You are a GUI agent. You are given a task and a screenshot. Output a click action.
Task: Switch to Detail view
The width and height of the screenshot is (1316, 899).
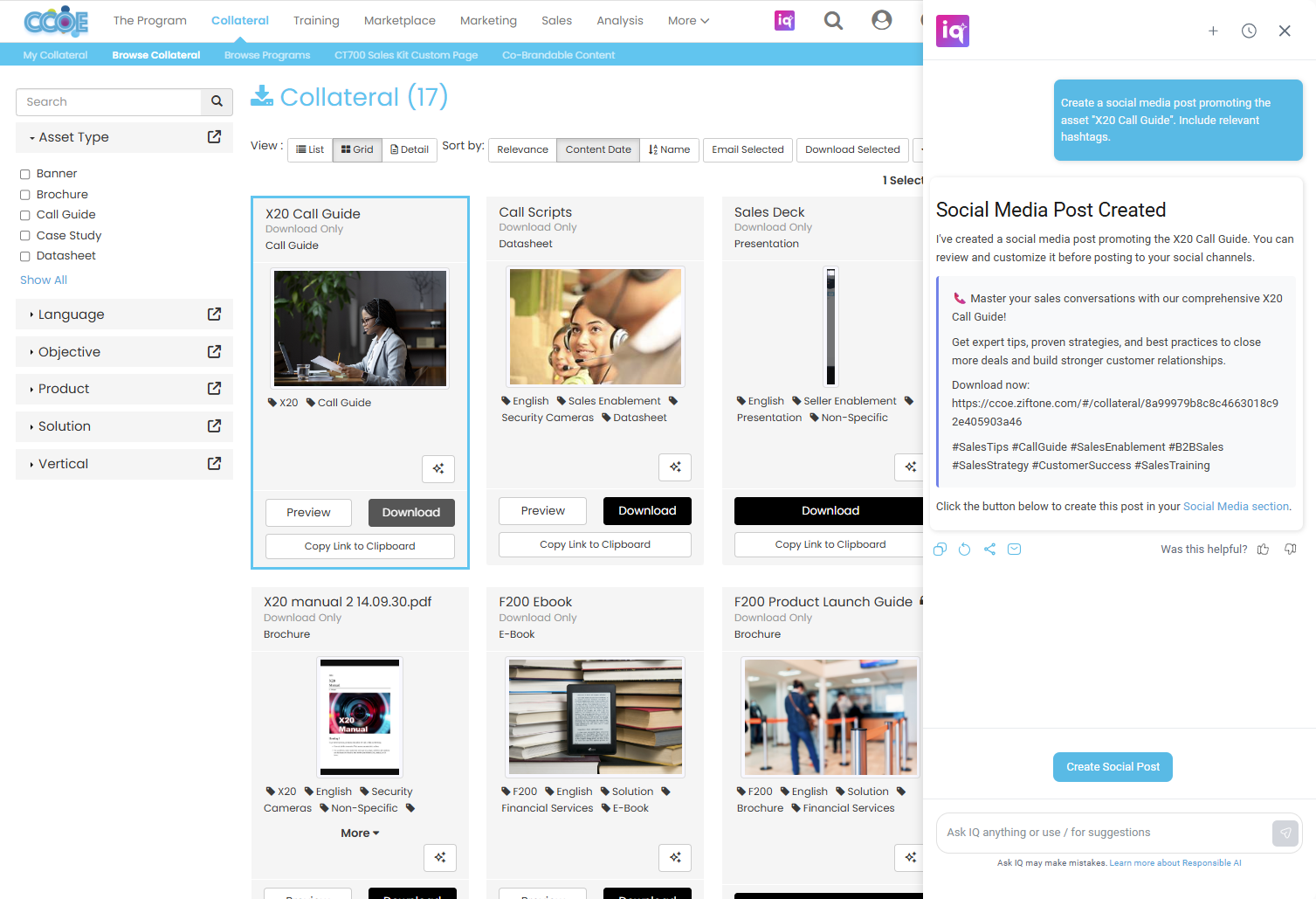(x=410, y=149)
